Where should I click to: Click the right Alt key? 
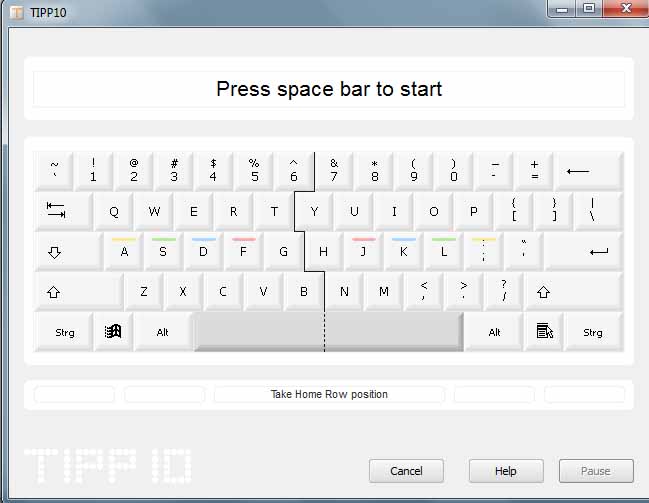494,332
